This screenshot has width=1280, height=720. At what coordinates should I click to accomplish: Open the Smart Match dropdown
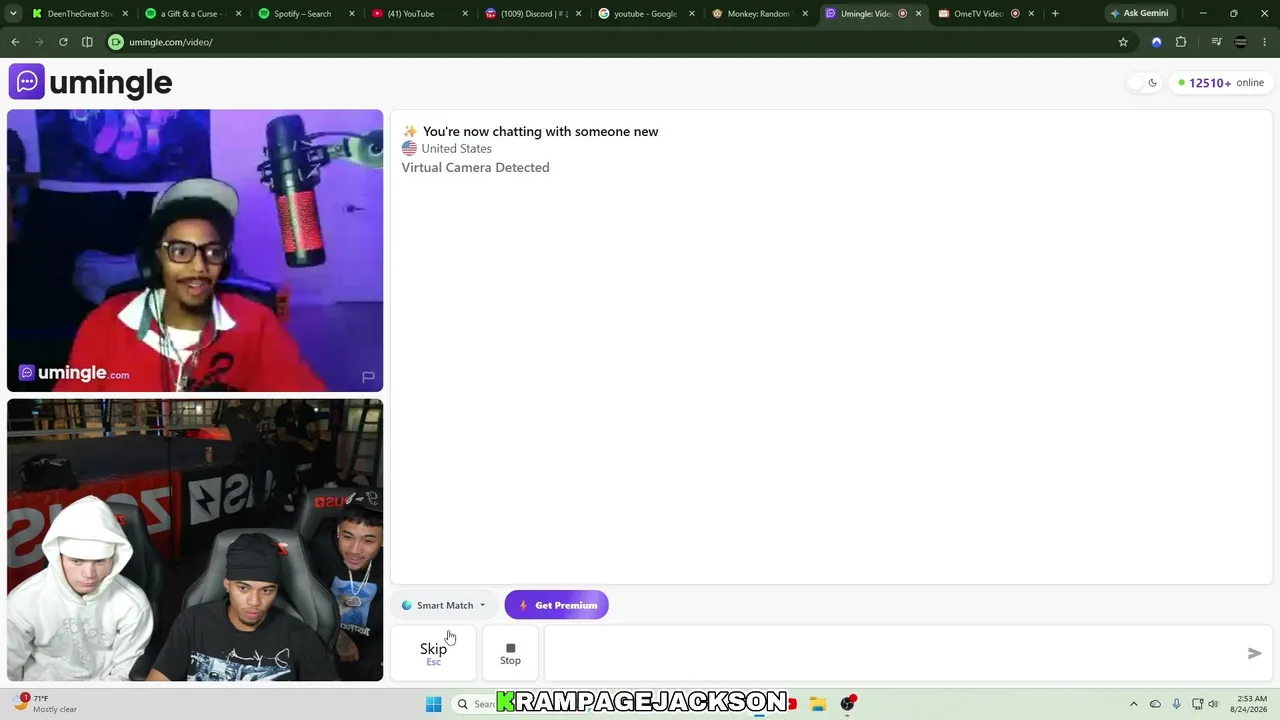click(x=444, y=605)
